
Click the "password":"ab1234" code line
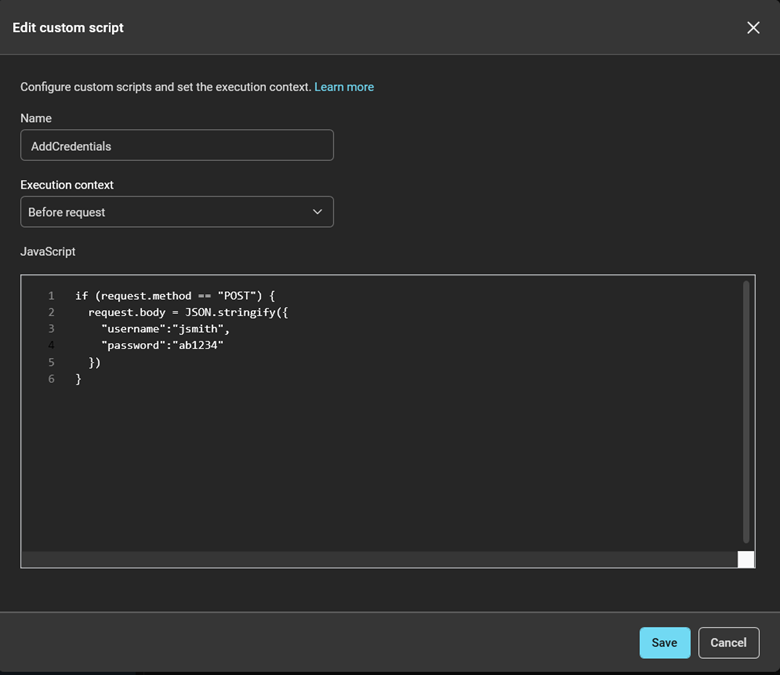click(162, 345)
